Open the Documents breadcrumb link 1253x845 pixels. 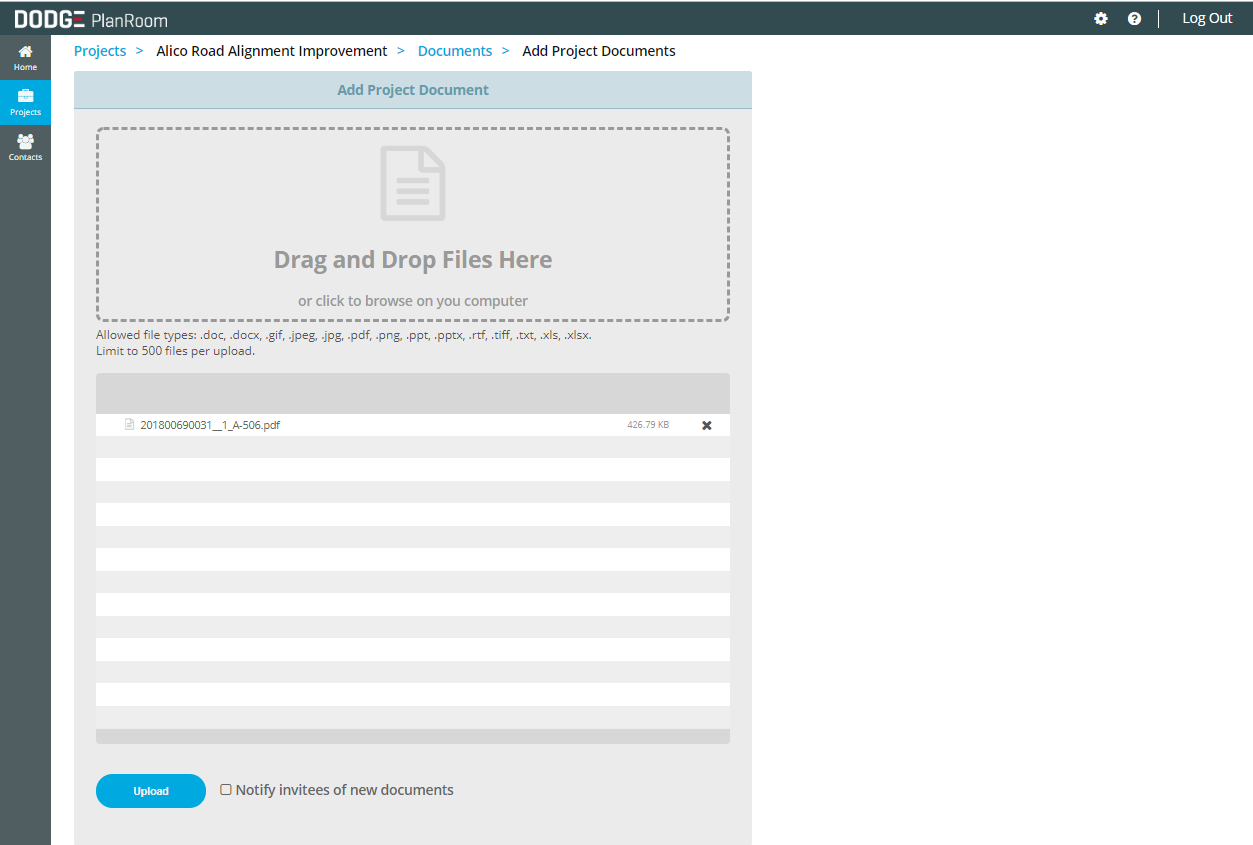(455, 50)
